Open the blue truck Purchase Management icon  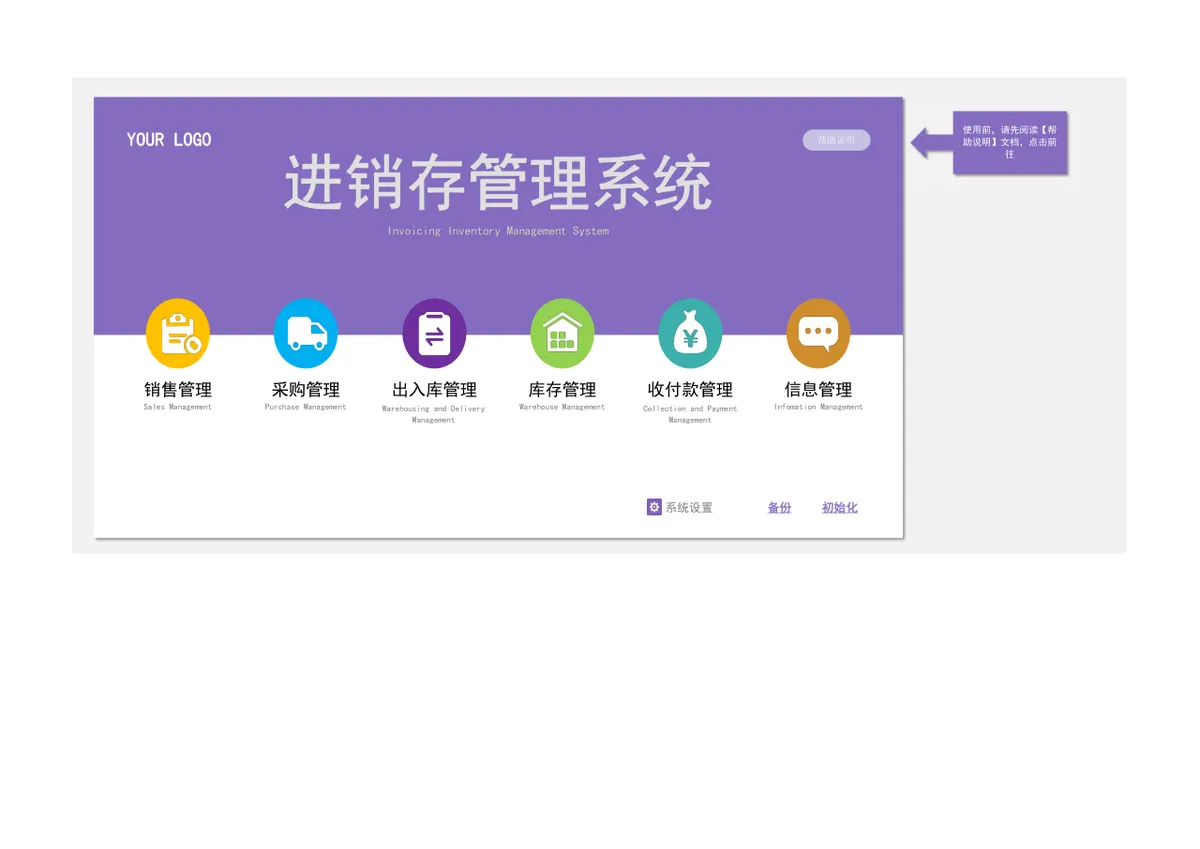[x=306, y=334]
